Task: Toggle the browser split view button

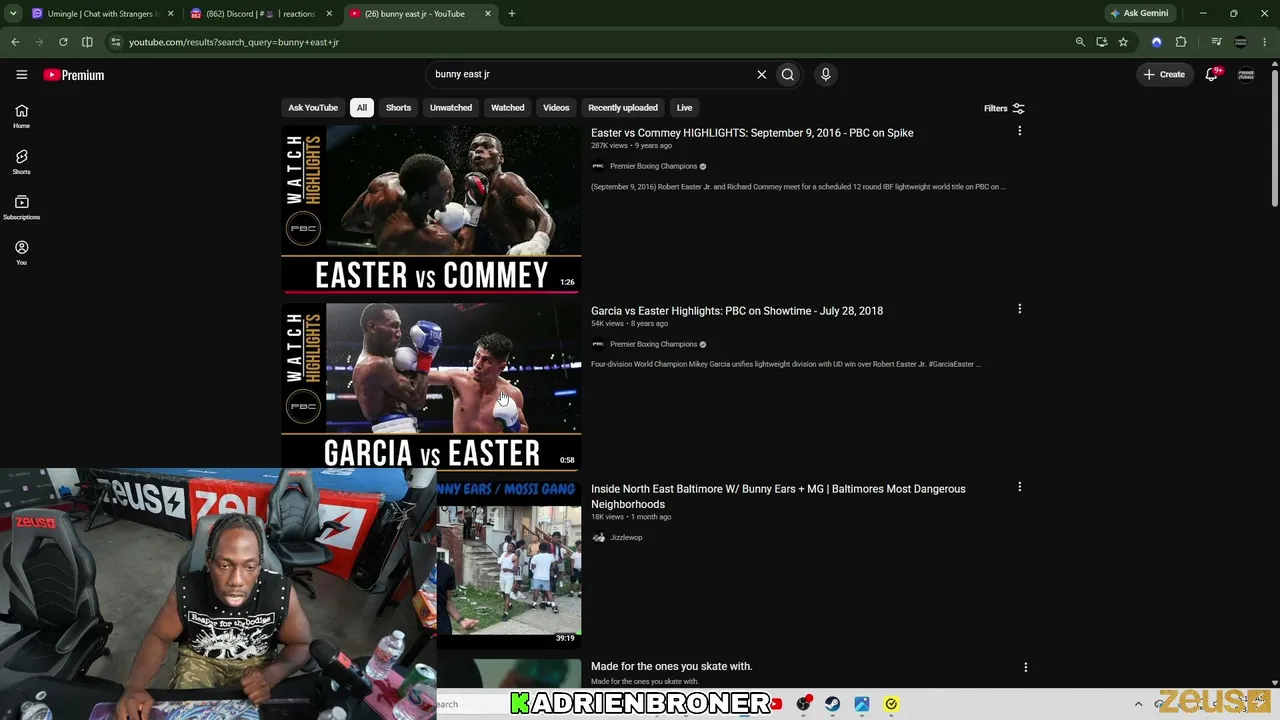Action: (x=87, y=42)
